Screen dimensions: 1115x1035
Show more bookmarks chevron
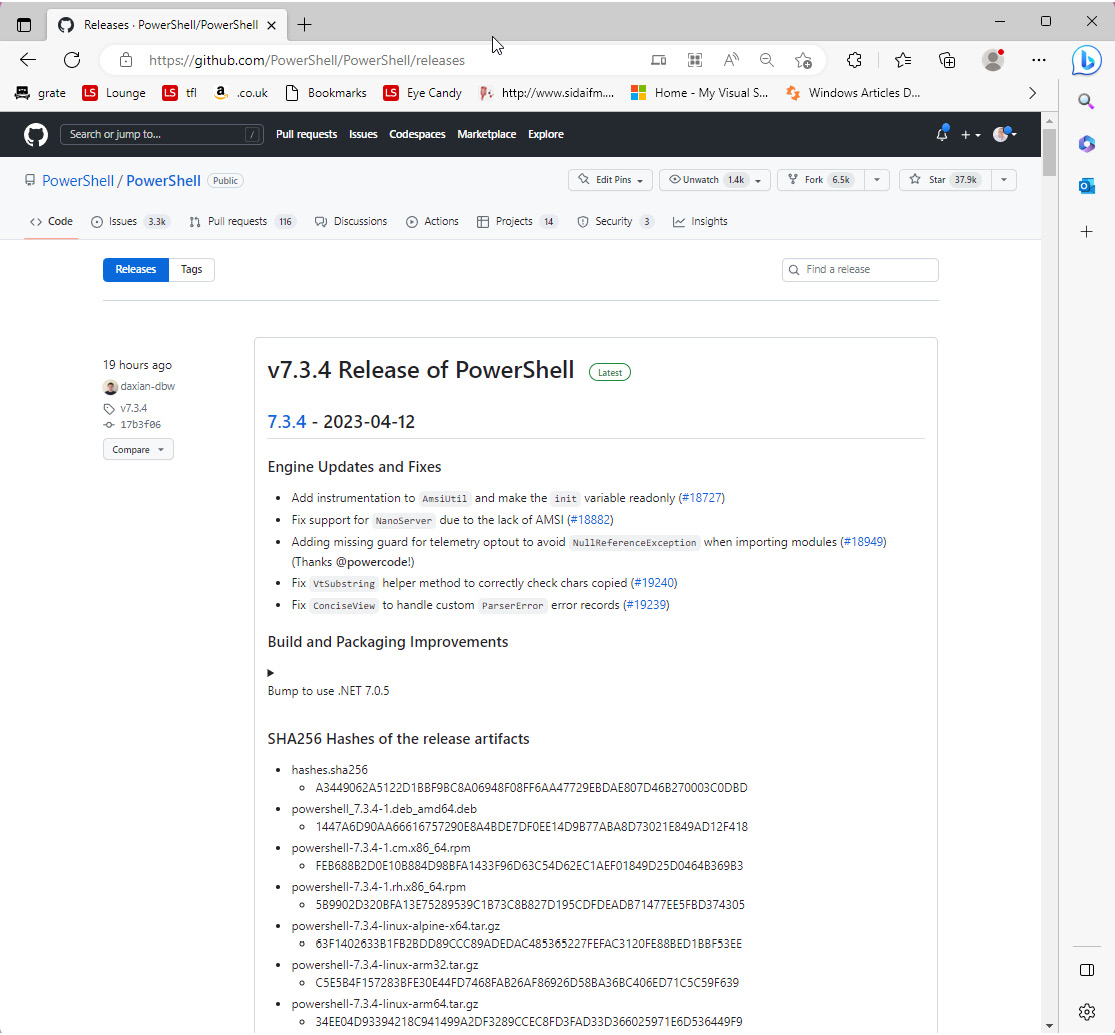pos(1033,93)
